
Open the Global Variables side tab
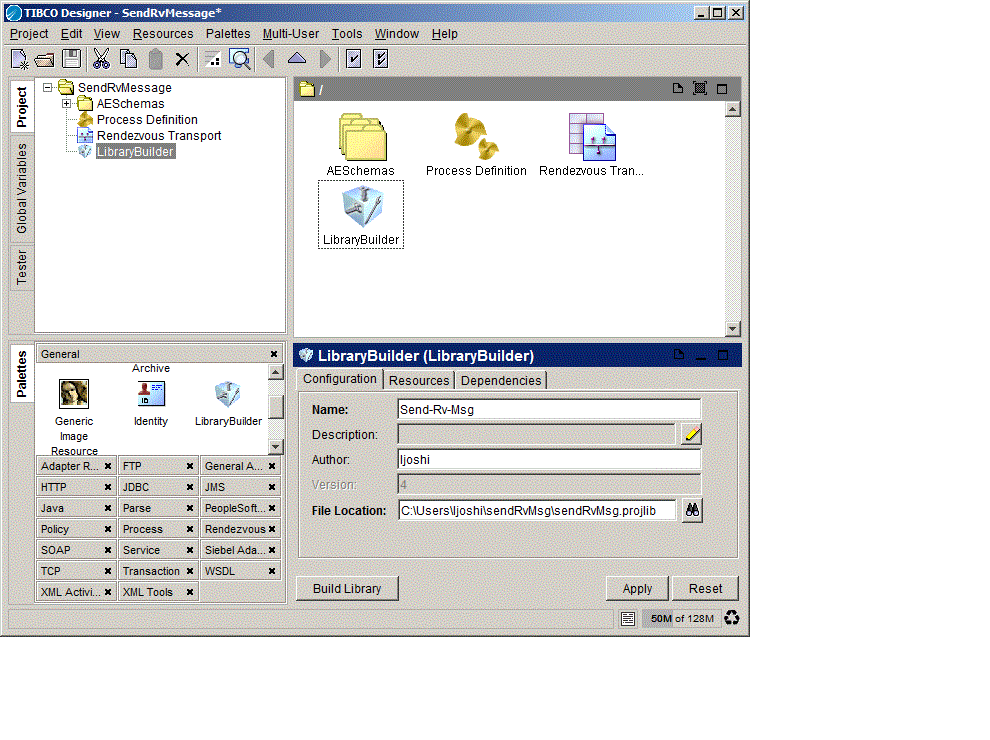coord(22,188)
